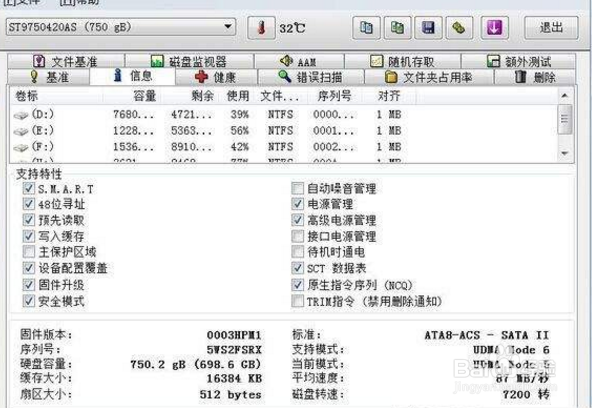Toggle the 预先读取 checkbox
The height and width of the screenshot is (408, 592).
(29, 220)
